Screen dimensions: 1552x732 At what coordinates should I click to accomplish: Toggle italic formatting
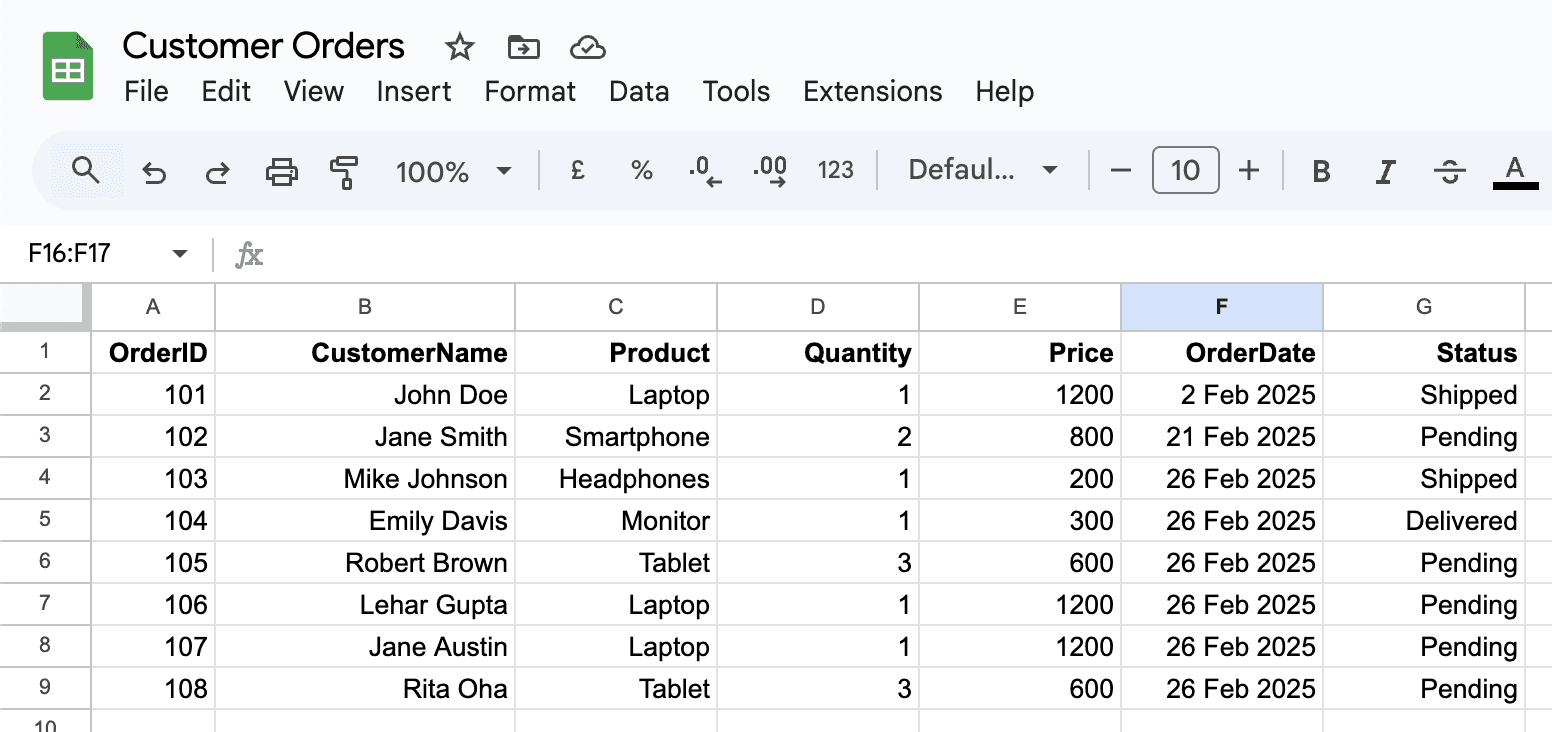1385,172
